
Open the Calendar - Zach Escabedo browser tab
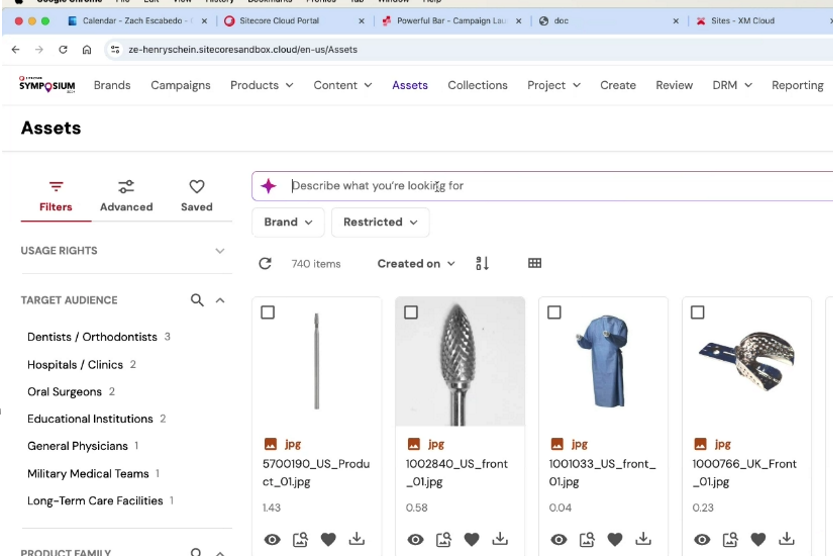click(137, 21)
